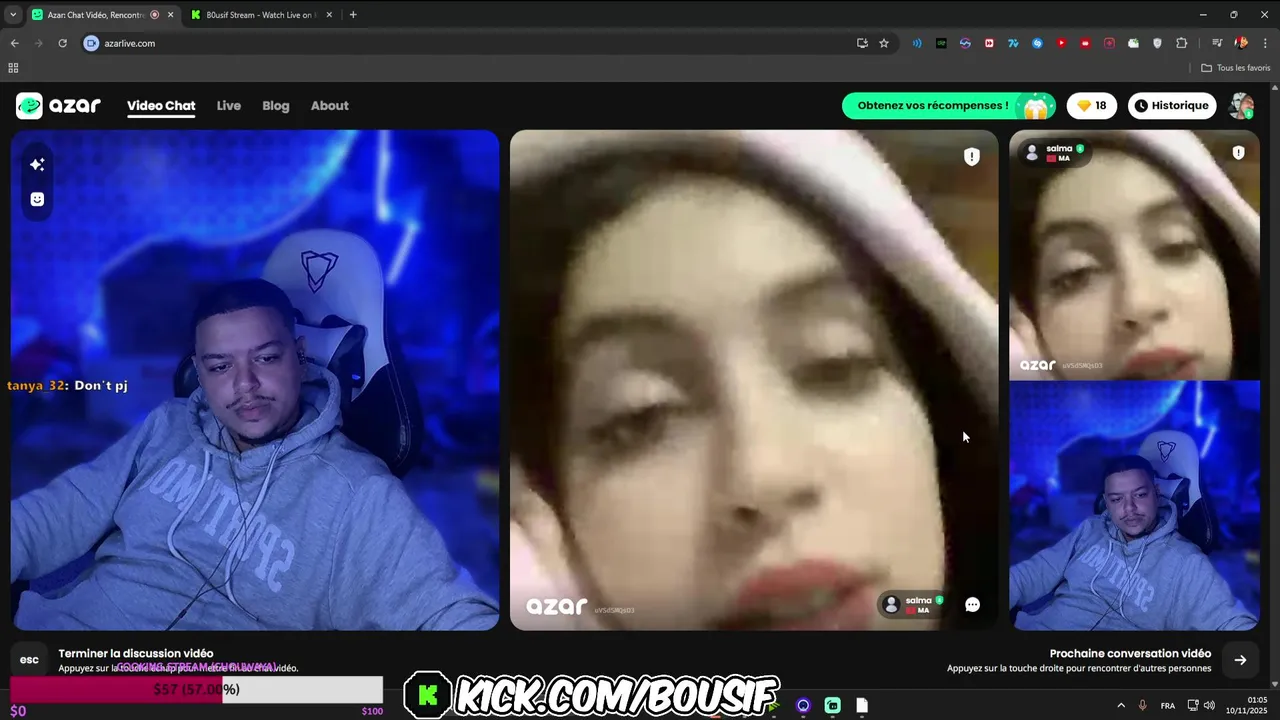This screenshot has width=1280, height=720.
Task: Open the effects sparkle icon on local video
Action: click(37, 164)
